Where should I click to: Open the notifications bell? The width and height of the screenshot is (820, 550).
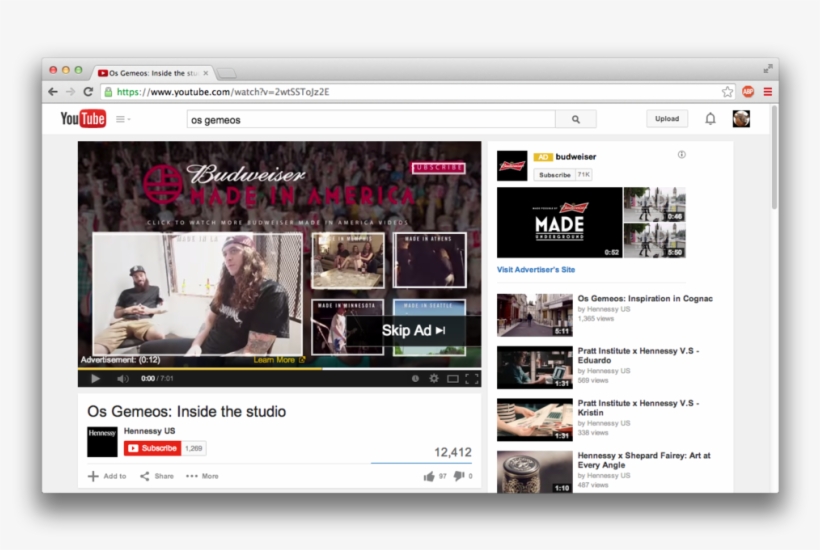pos(710,119)
